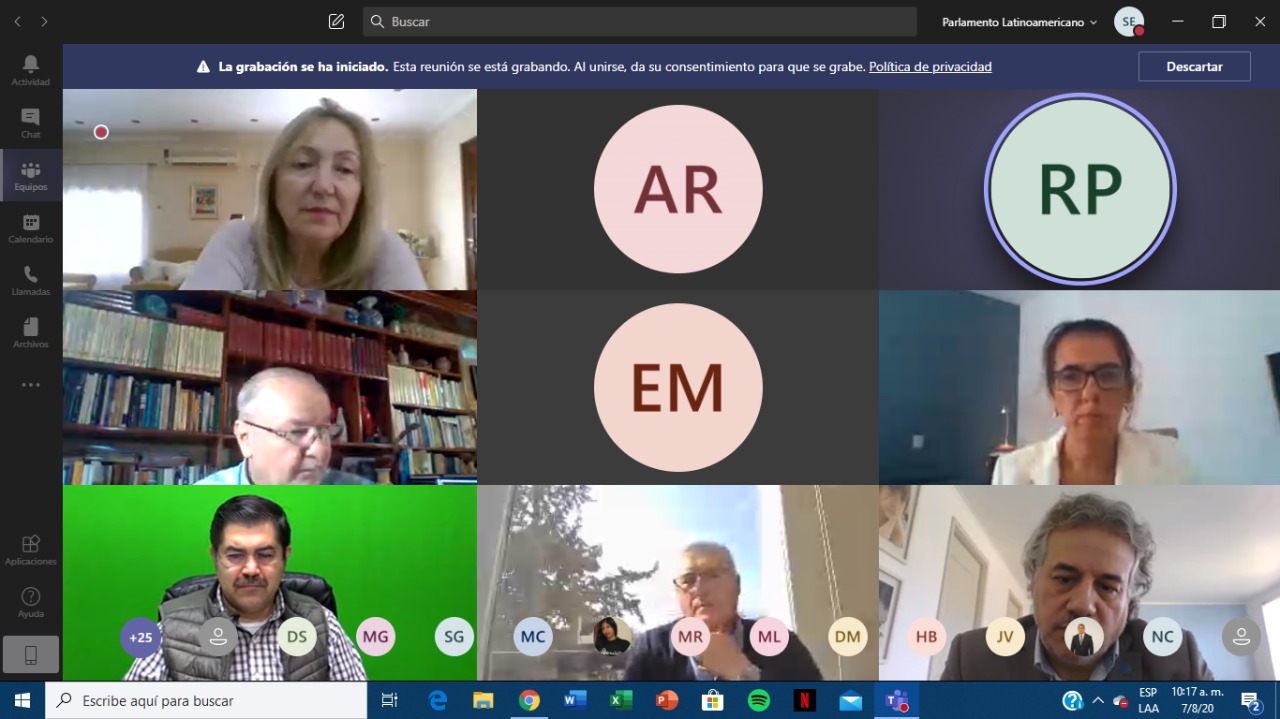
Task: Click the Buscar search field
Action: (640, 22)
